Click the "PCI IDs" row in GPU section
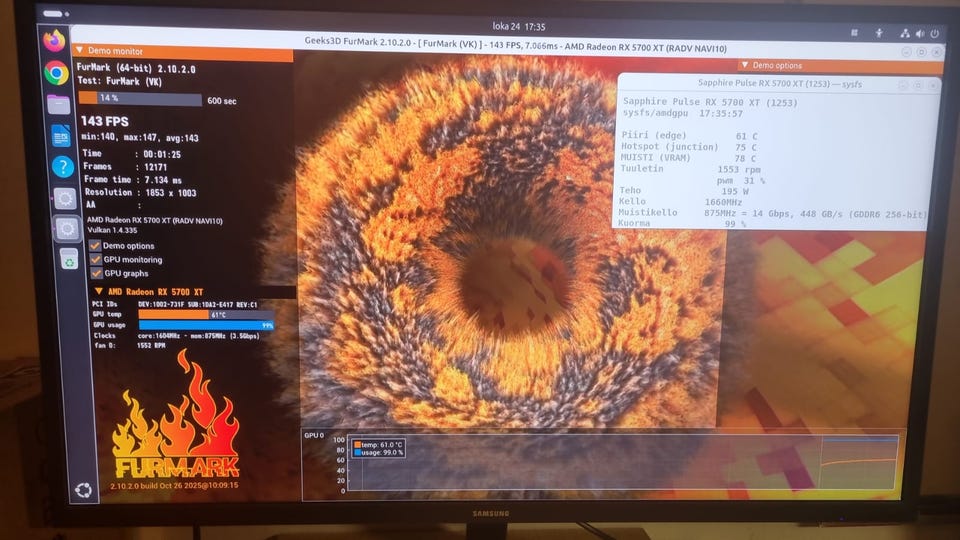Viewport: 960px width, 540px height. [175, 304]
